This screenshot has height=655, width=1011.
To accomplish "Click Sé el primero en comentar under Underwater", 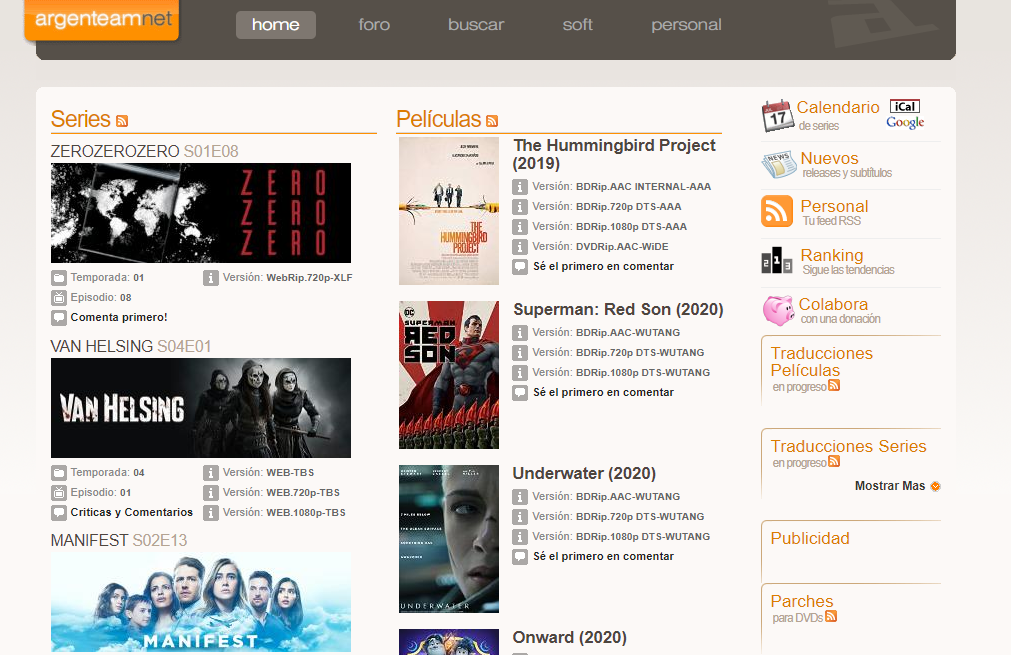I will click(603, 556).
